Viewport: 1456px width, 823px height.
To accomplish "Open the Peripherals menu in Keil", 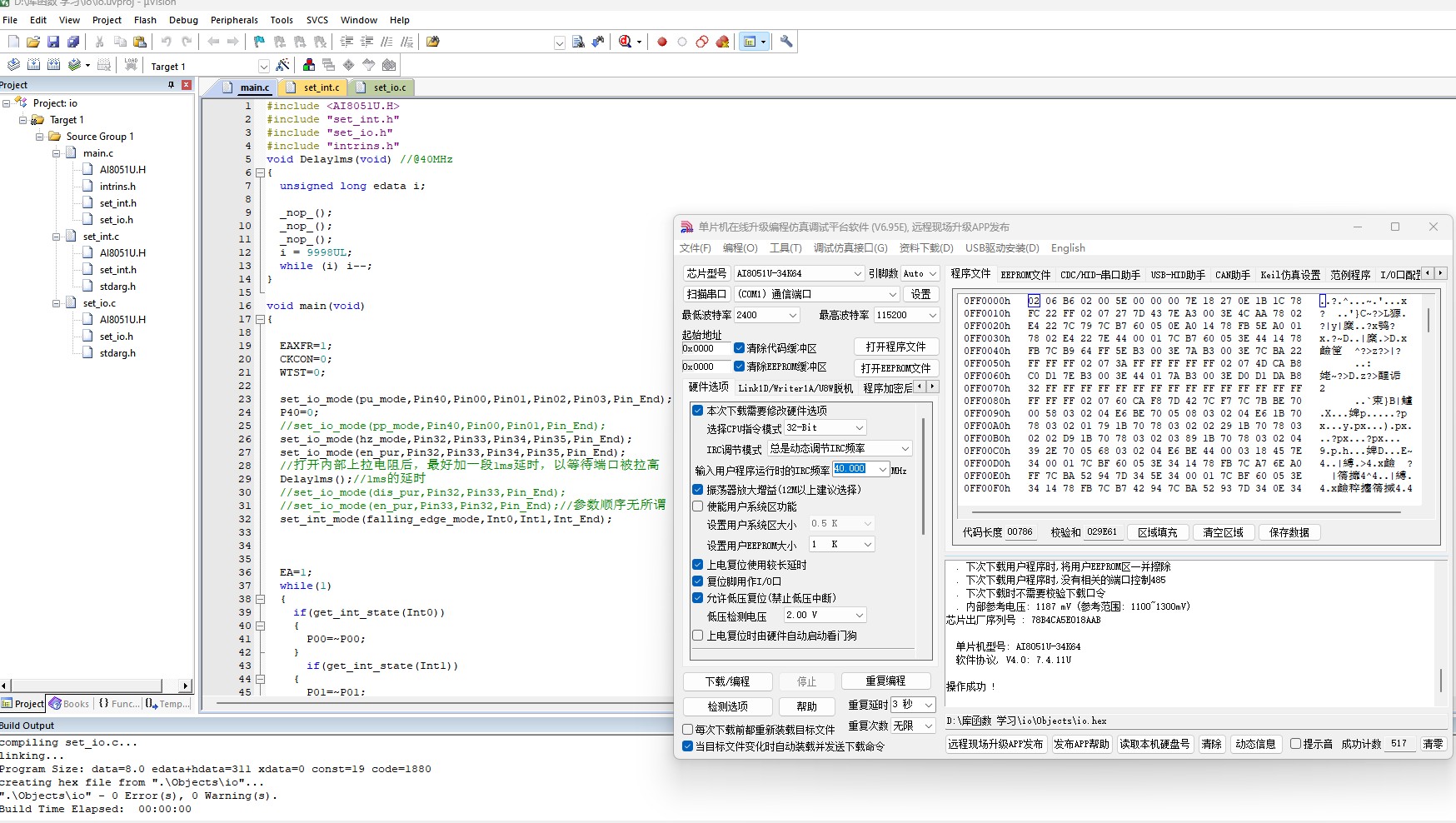I will pyautogui.click(x=234, y=20).
